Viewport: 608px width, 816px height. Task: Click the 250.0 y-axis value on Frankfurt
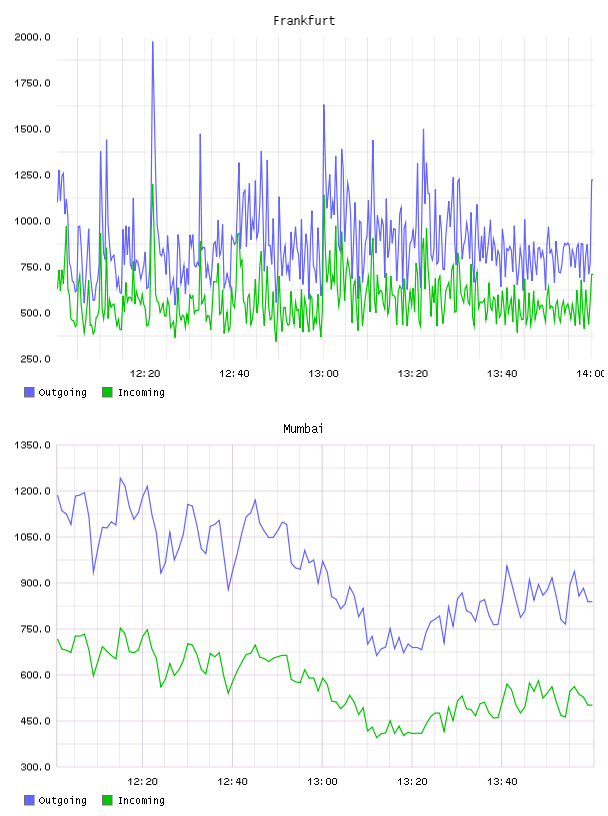pyautogui.click(x=35, y=359)
